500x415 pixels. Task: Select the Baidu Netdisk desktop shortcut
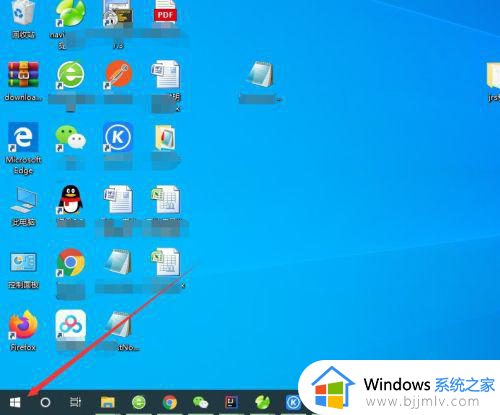(70, 325)
